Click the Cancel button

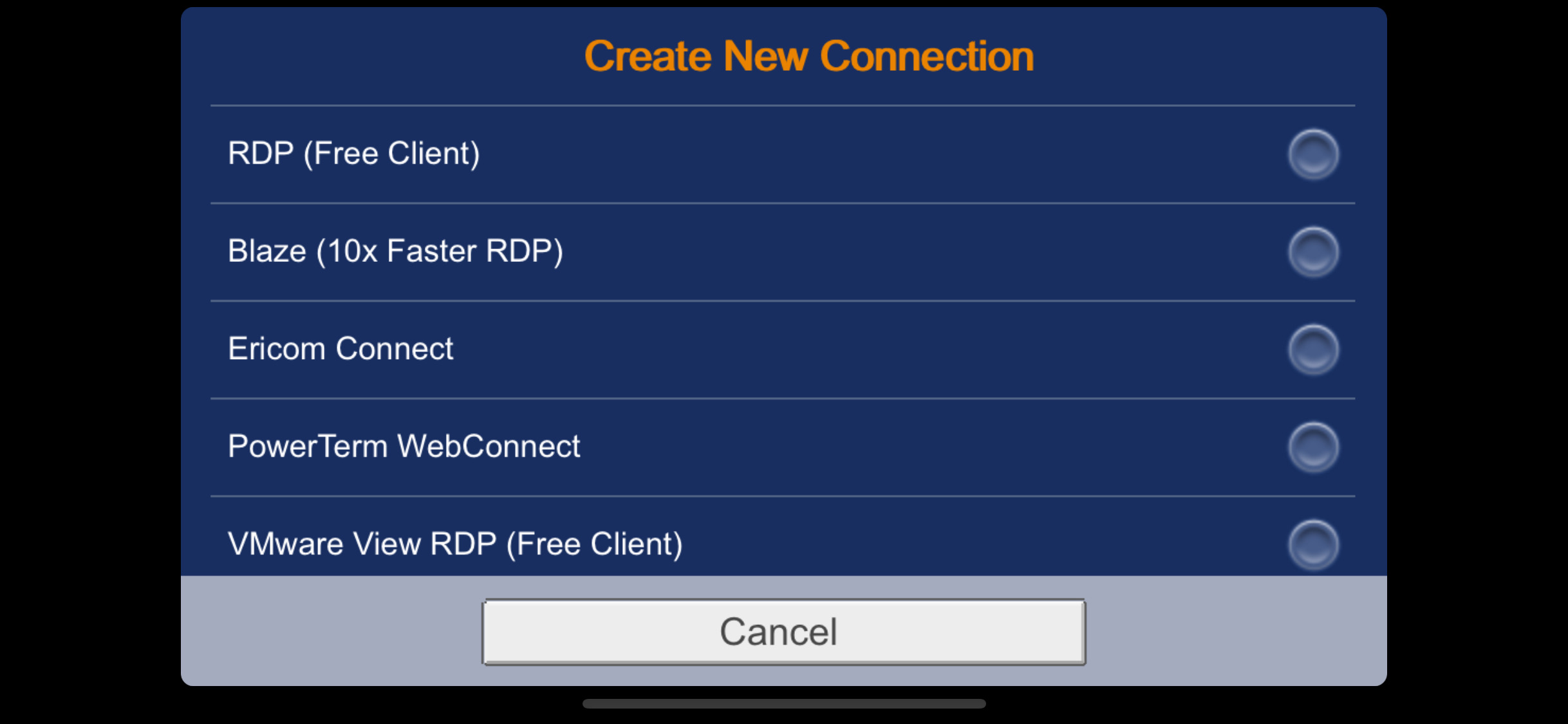coord(783,631)
